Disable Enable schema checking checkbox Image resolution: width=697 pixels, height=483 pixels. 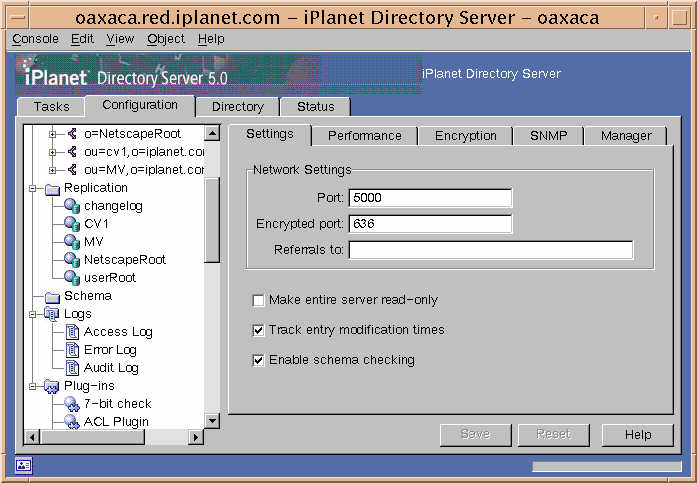(x=258, y=360)
